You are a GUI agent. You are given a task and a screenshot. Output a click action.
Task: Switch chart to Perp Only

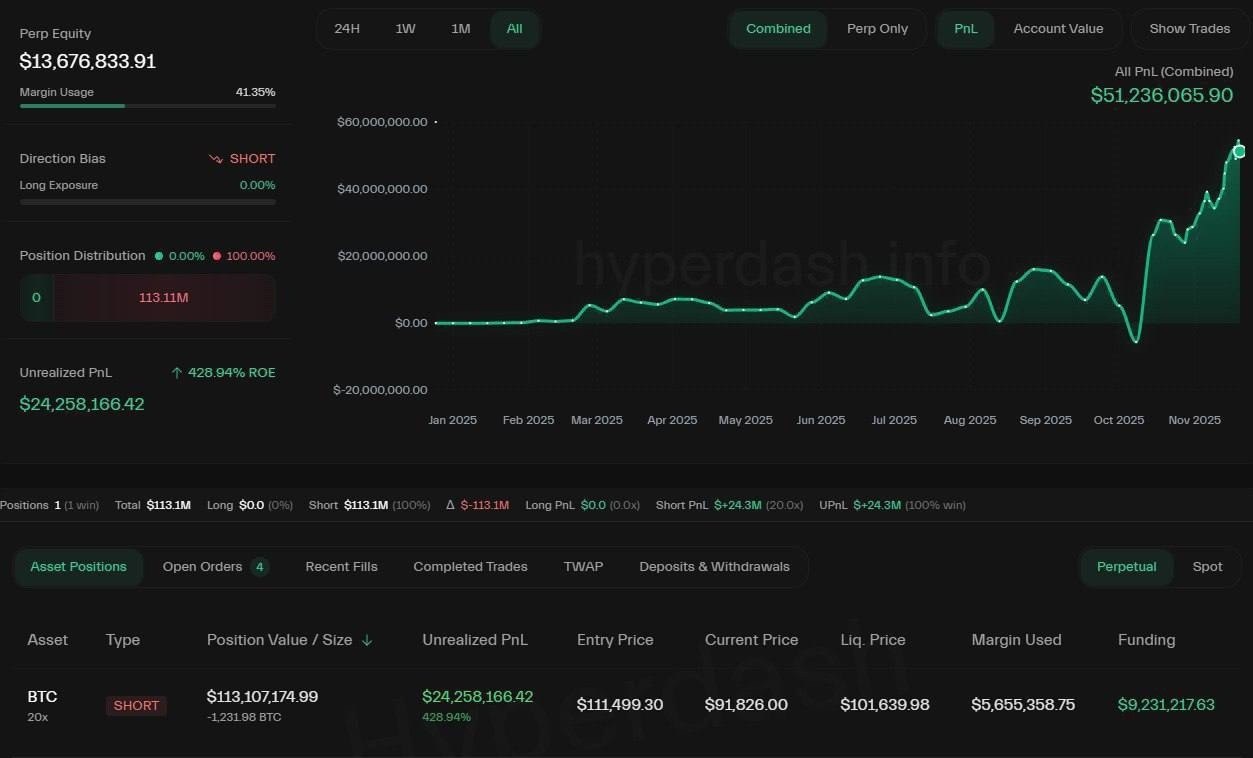point(877,29)
